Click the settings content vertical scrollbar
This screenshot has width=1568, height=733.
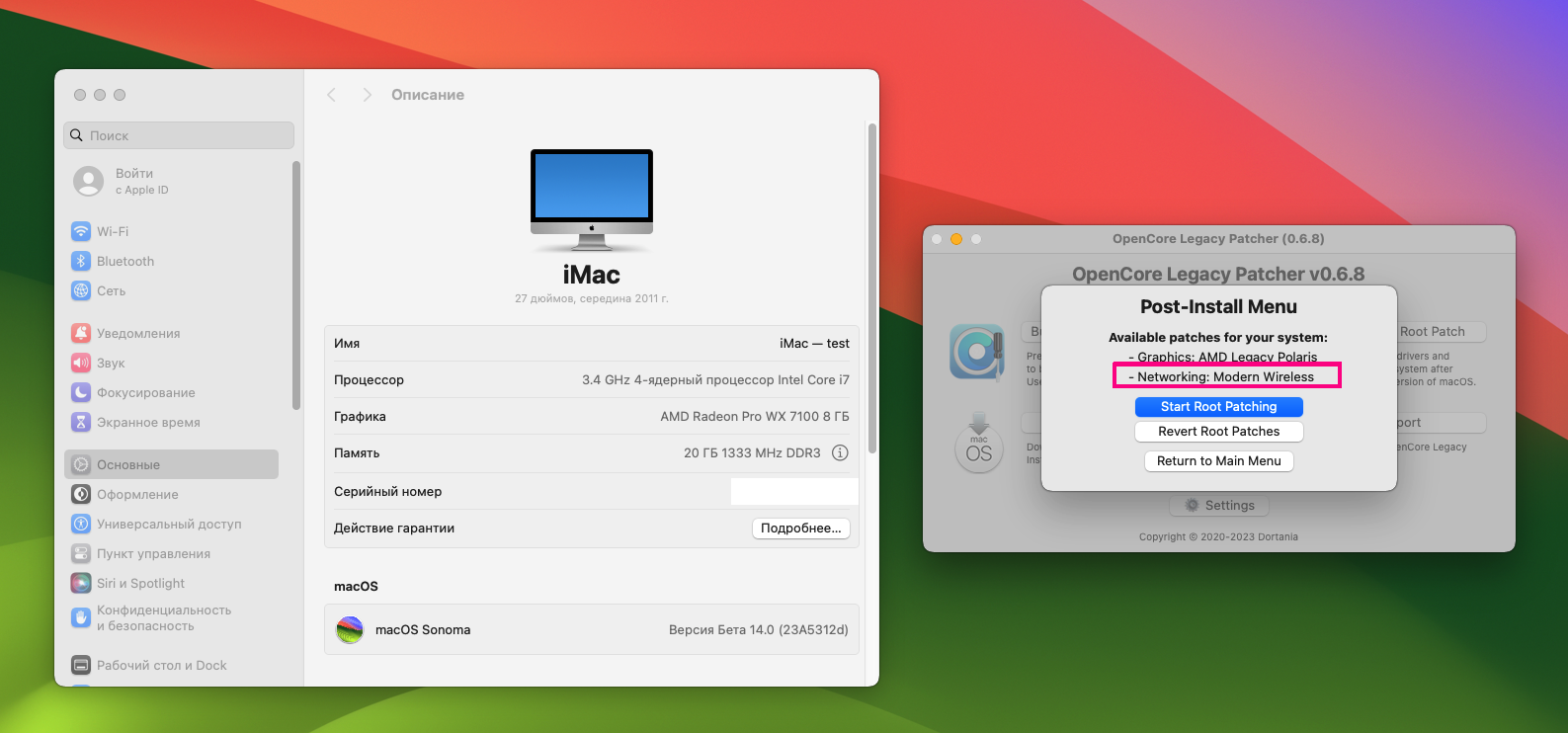pyautogui.click(x=871, y=287)
